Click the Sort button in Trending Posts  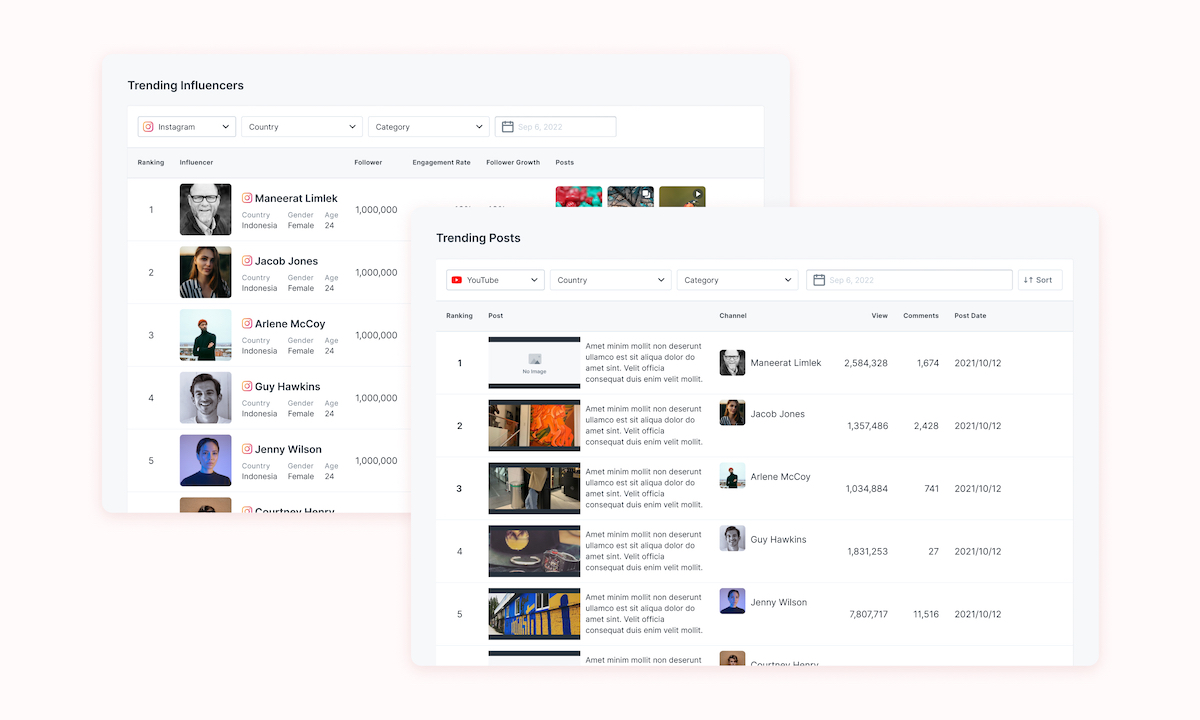point(1040,280)
